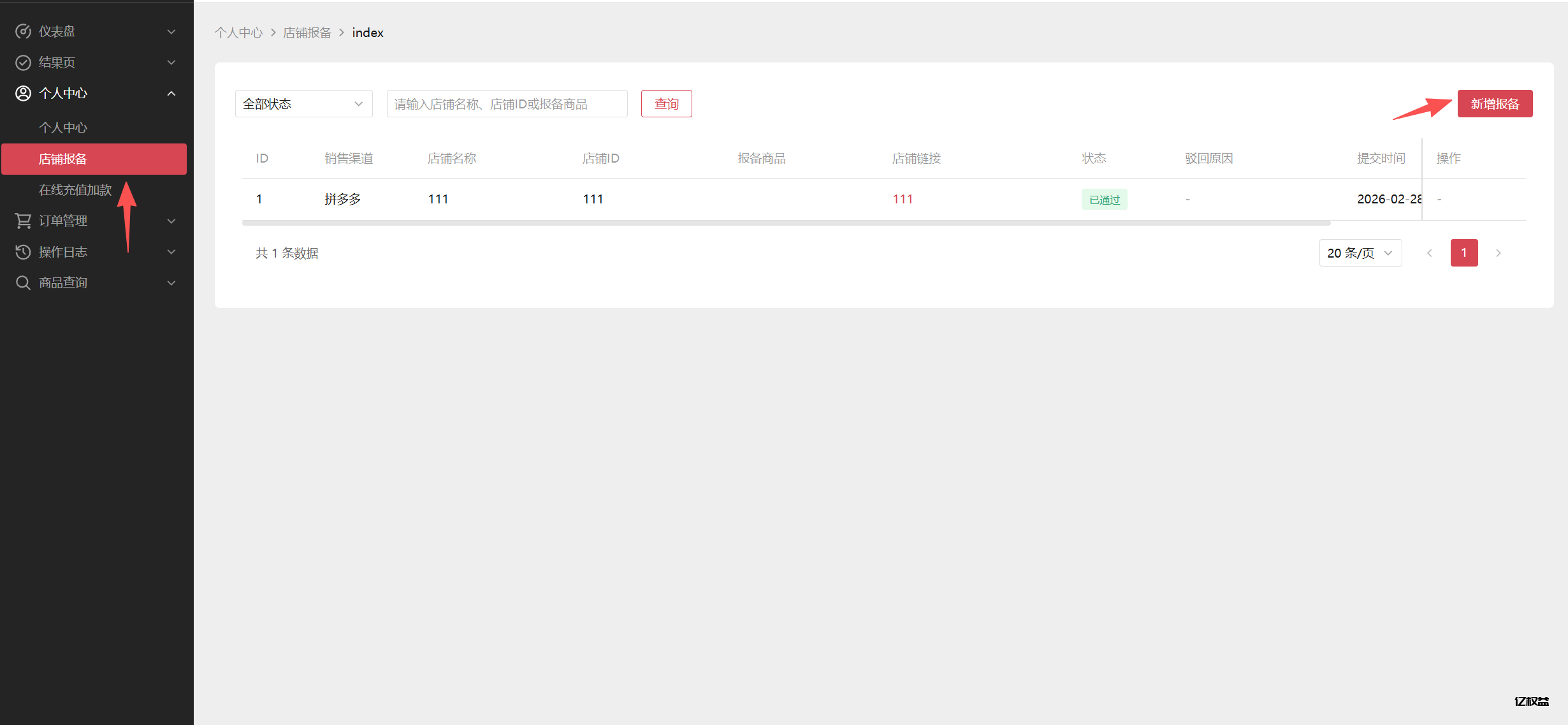Screen dimensions: 1568x725
Task: Expand the 订单管理 menu chevron
Action: pyautogui.click(x=171, y=221)
